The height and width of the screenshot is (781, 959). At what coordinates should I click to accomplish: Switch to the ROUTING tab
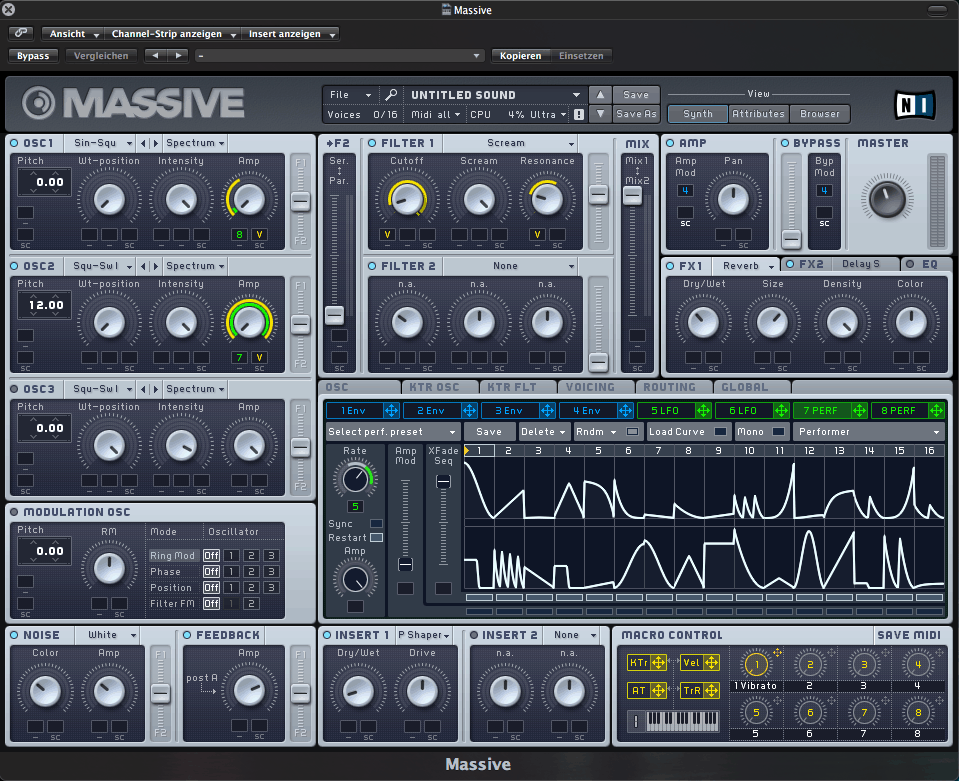coord(669,387)
